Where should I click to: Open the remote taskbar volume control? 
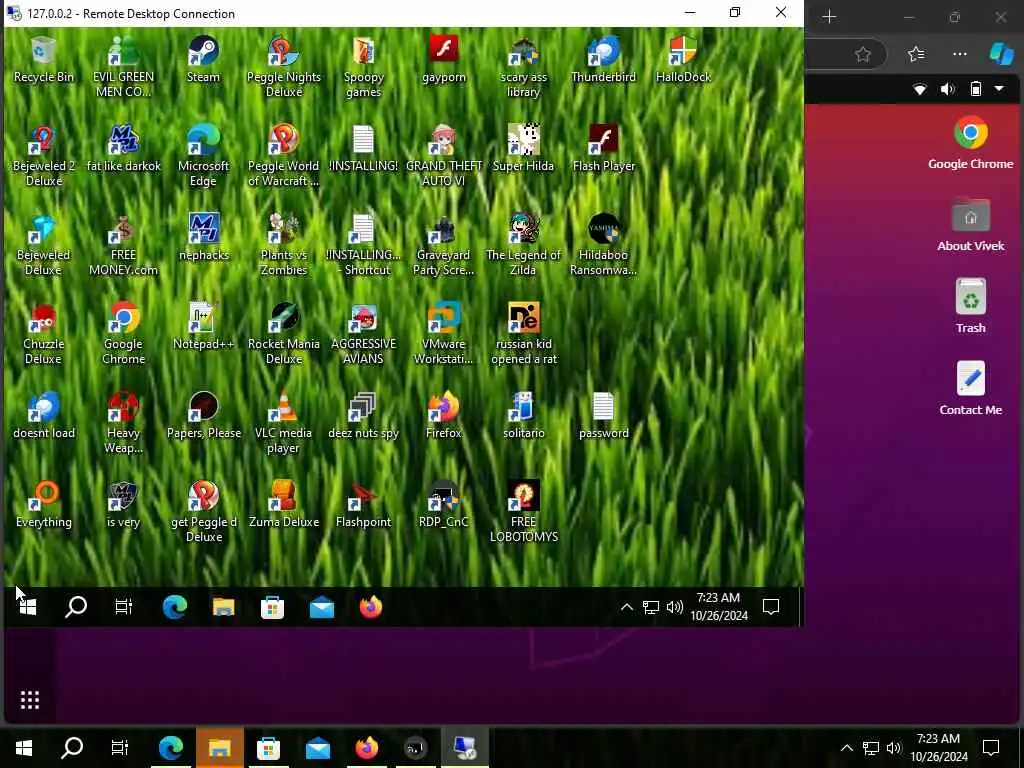coord(675,607)
